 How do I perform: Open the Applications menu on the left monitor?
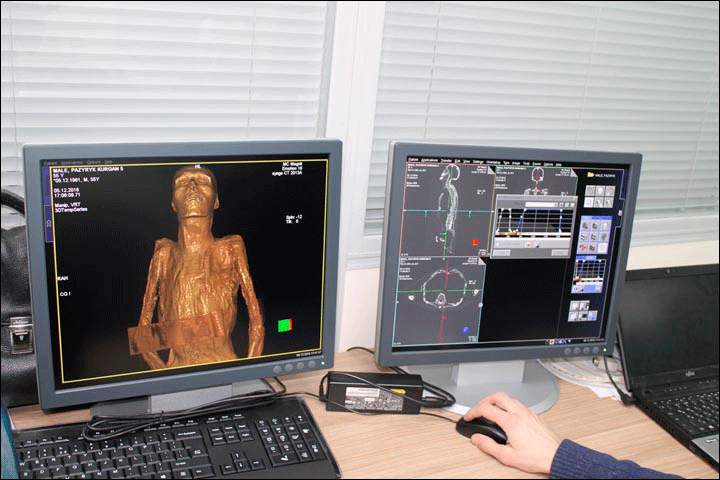73,162
